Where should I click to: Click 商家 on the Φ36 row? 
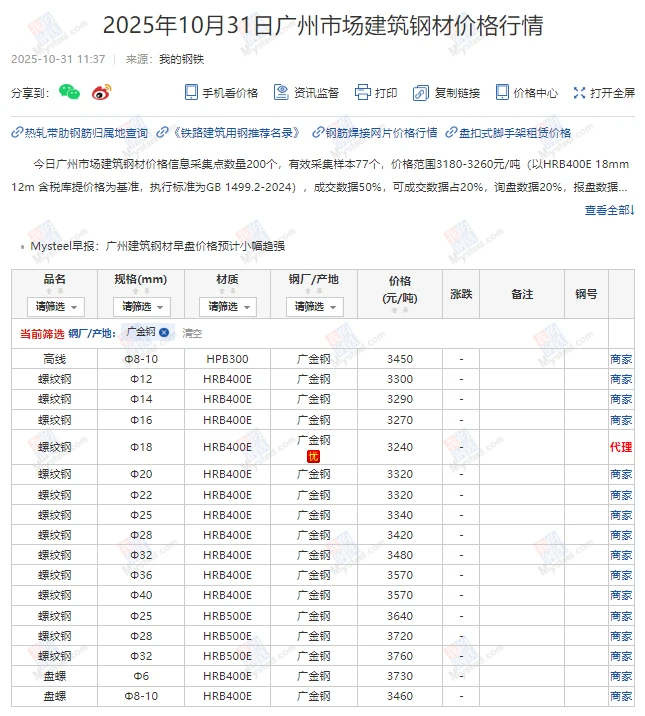coord(621,575)
